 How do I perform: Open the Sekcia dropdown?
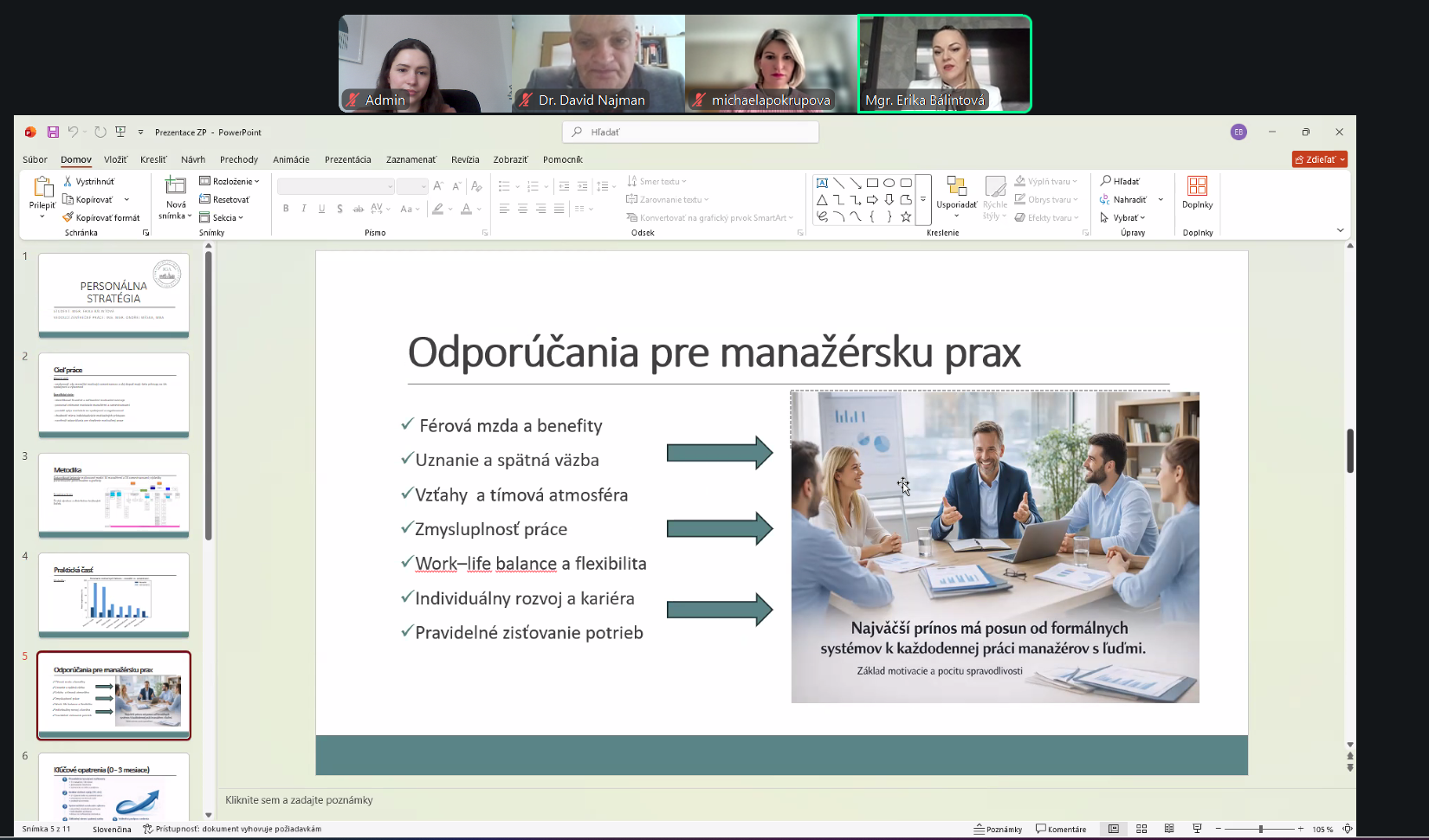point(223,218)
